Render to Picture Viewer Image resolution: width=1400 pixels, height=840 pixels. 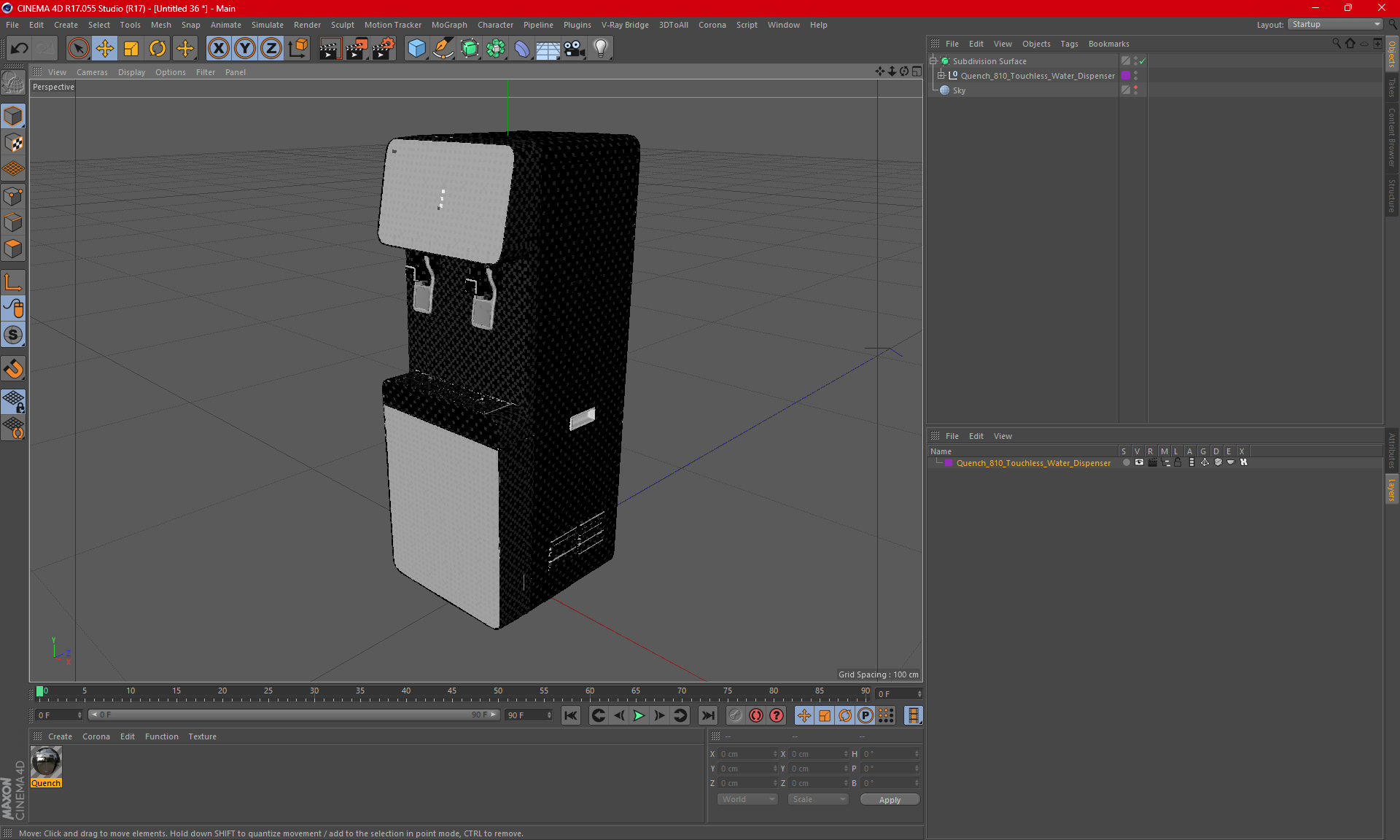click(x=357, y=48)
